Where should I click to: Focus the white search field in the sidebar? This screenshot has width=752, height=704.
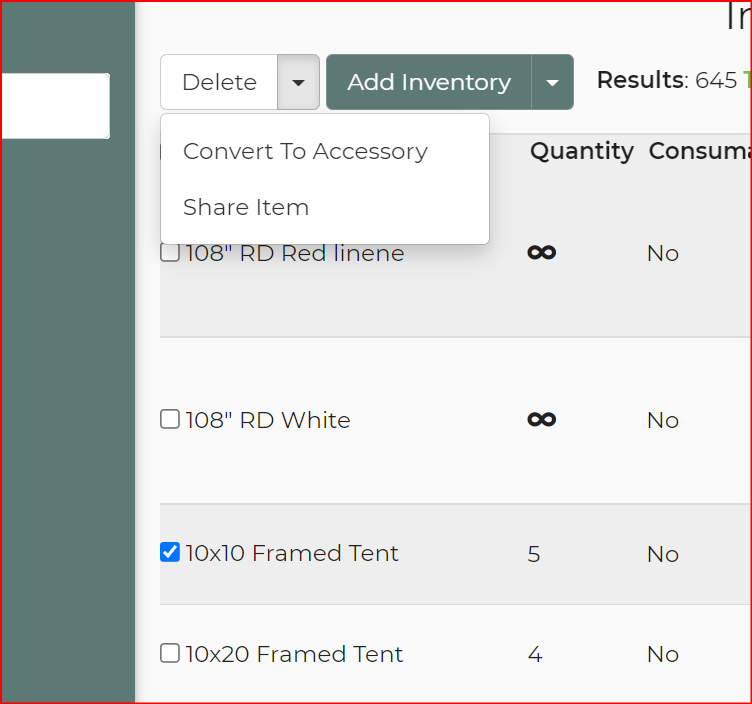pos(54,106)
